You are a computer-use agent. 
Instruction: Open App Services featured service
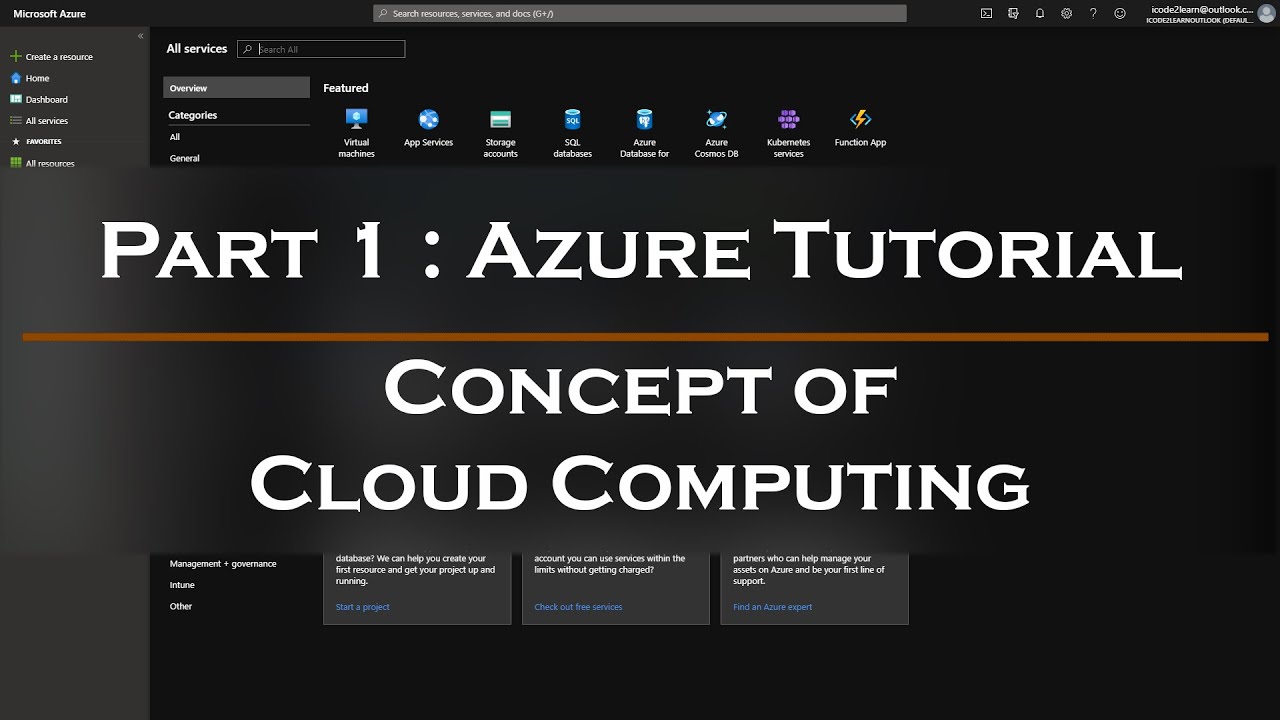(x=429, y=129)
